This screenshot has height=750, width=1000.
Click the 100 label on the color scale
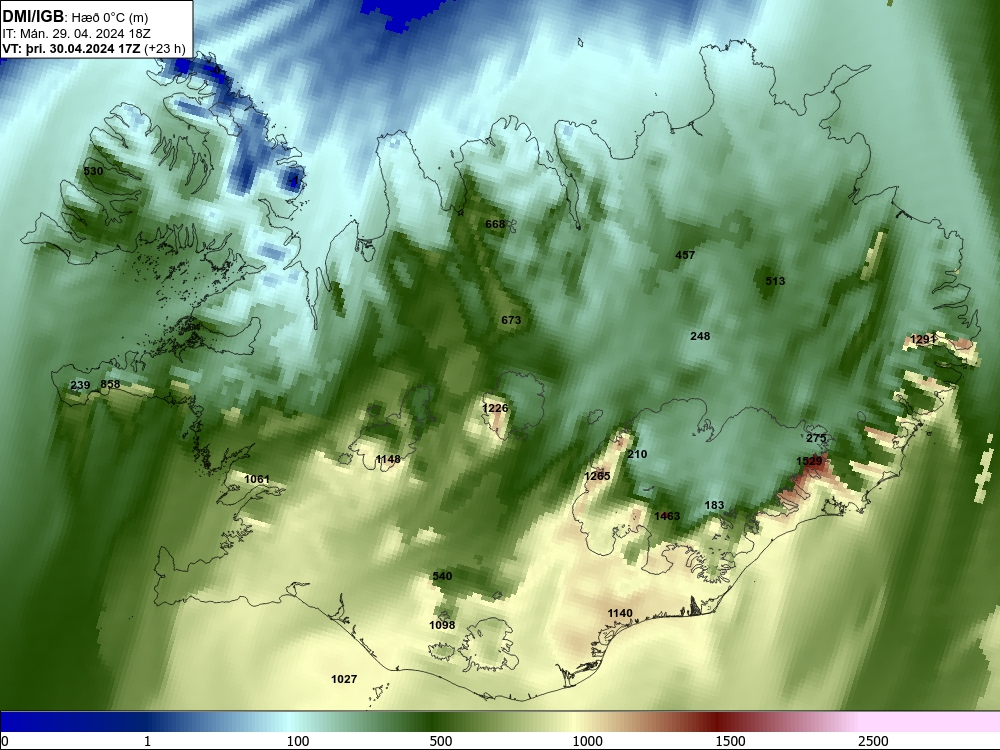[298, 741]
